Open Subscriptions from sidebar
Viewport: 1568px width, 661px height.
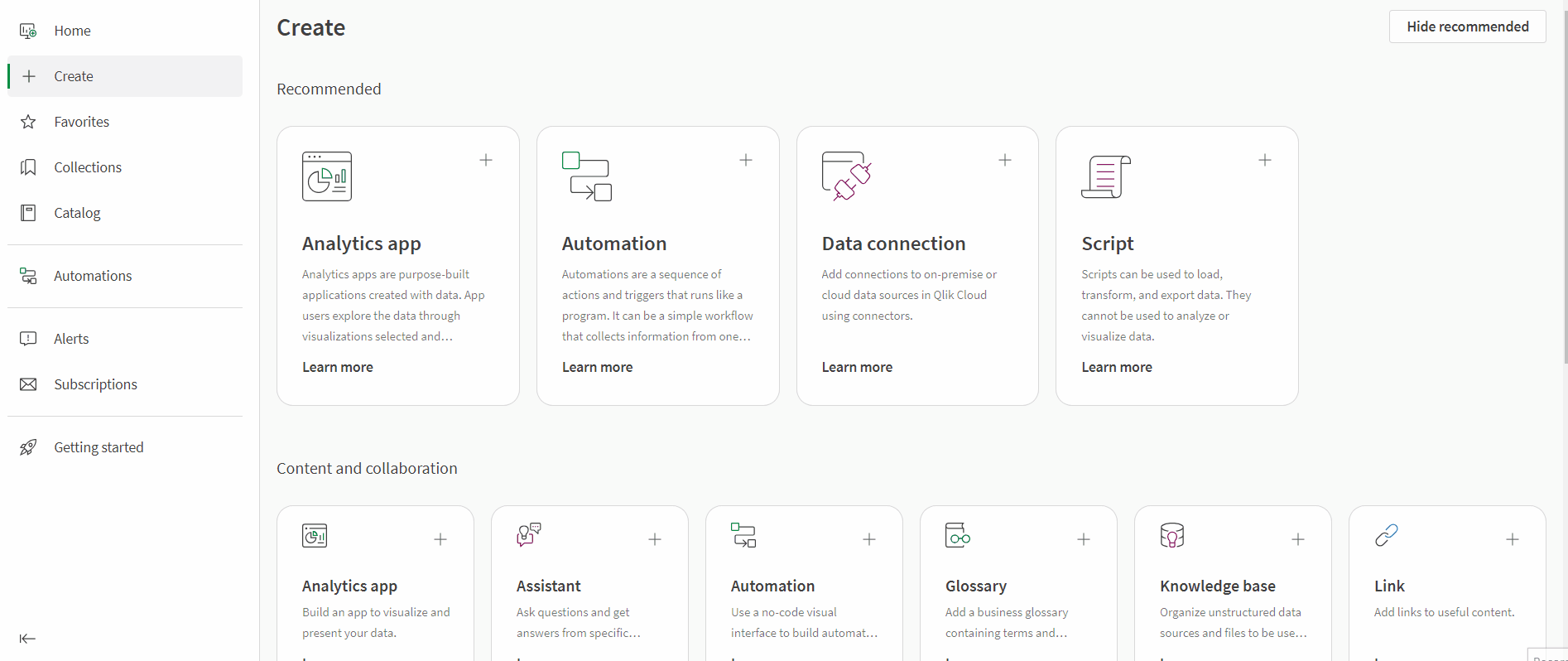[125, 384]
